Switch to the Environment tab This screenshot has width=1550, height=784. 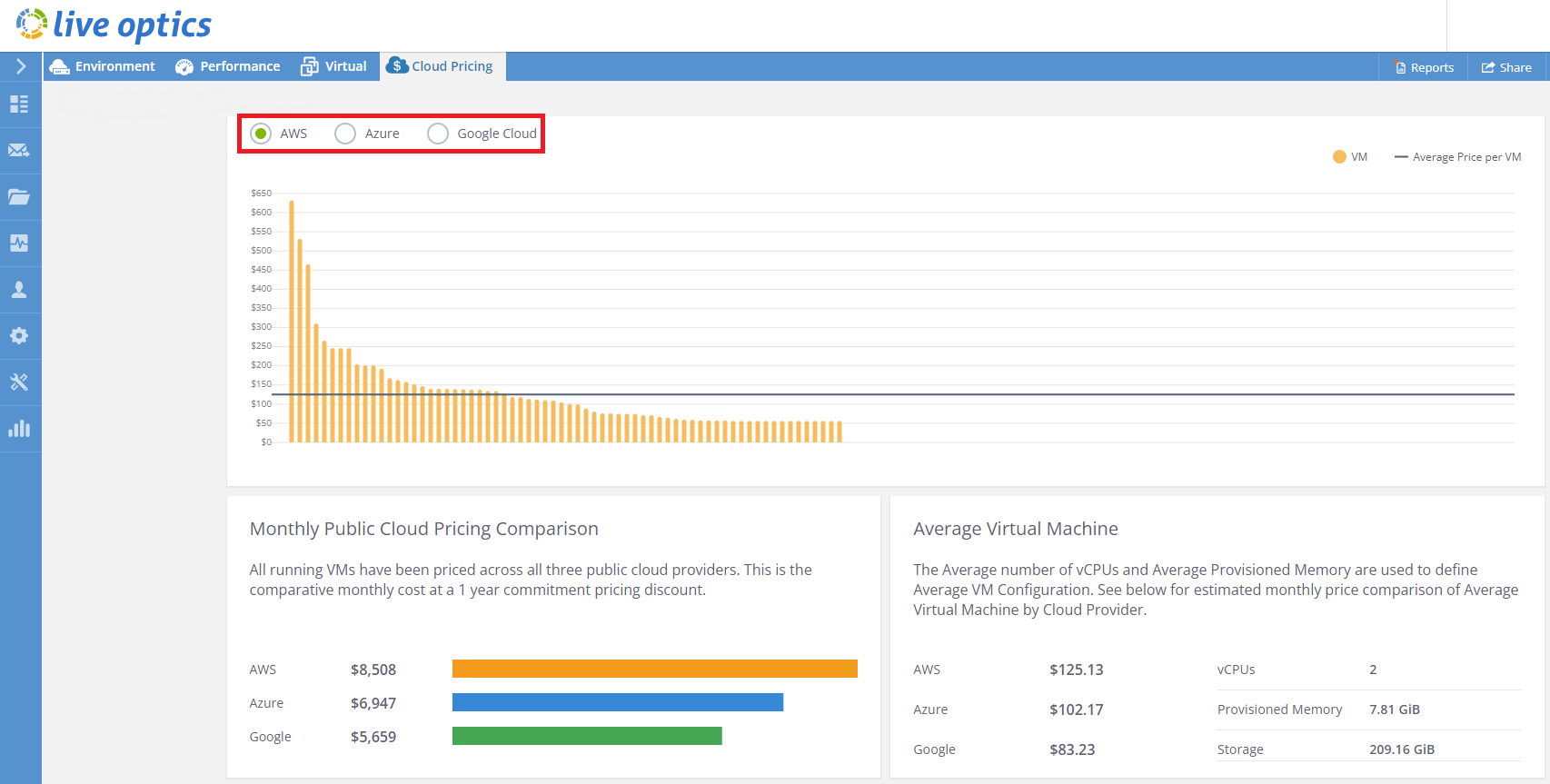point(103,66)
